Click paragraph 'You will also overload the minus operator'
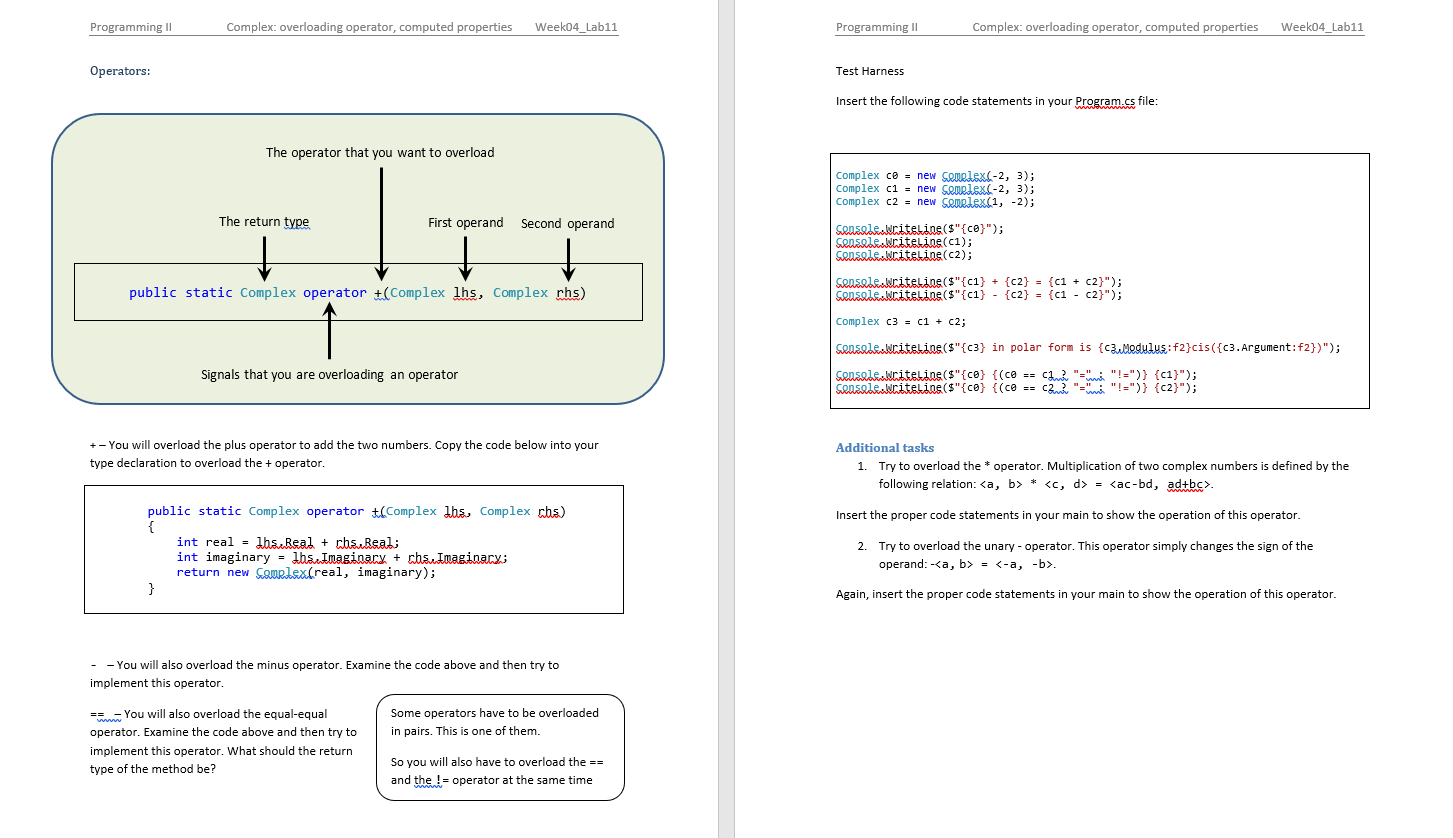 325,674
